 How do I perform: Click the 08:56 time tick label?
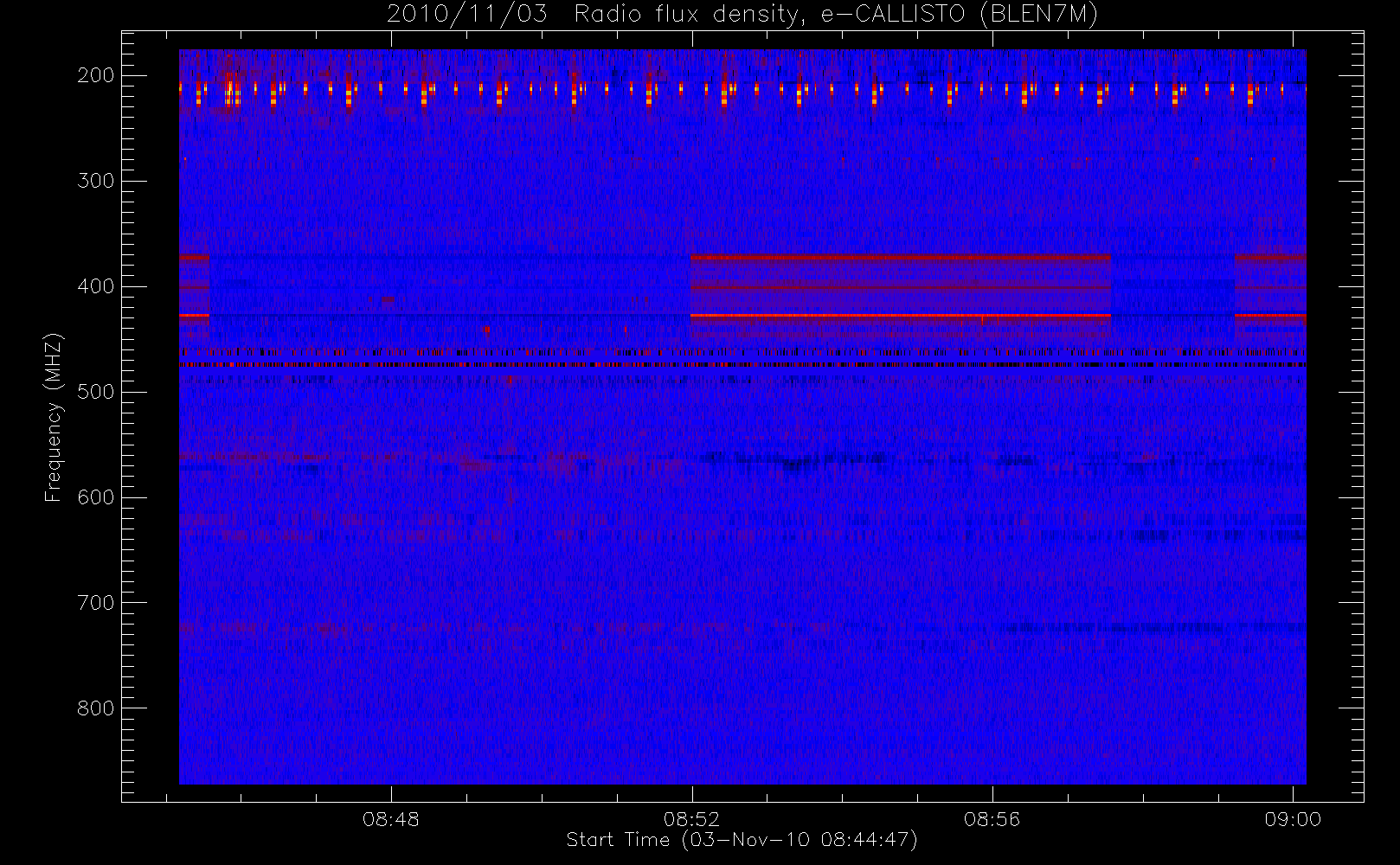pos(992,818)
